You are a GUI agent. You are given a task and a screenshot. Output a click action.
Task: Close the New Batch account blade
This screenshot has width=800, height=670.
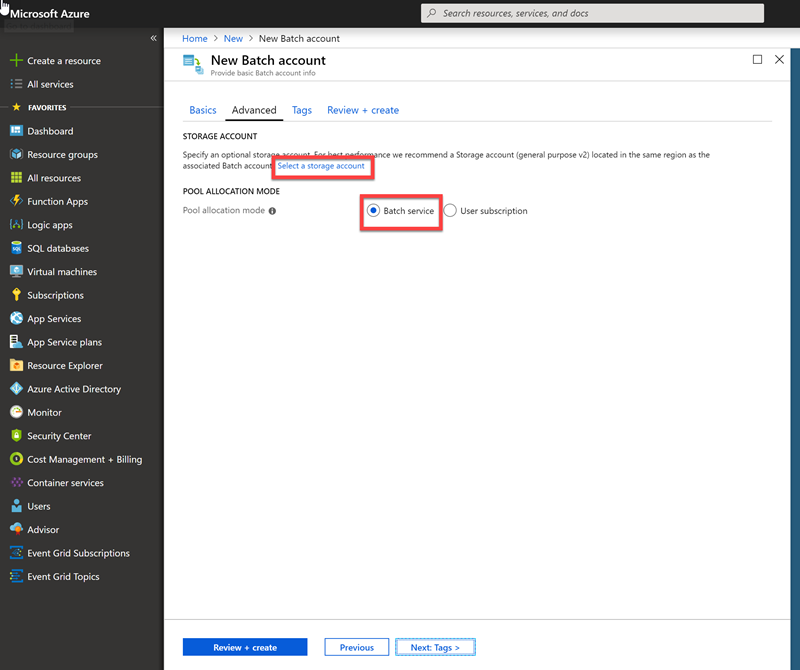tap(780, 60)
